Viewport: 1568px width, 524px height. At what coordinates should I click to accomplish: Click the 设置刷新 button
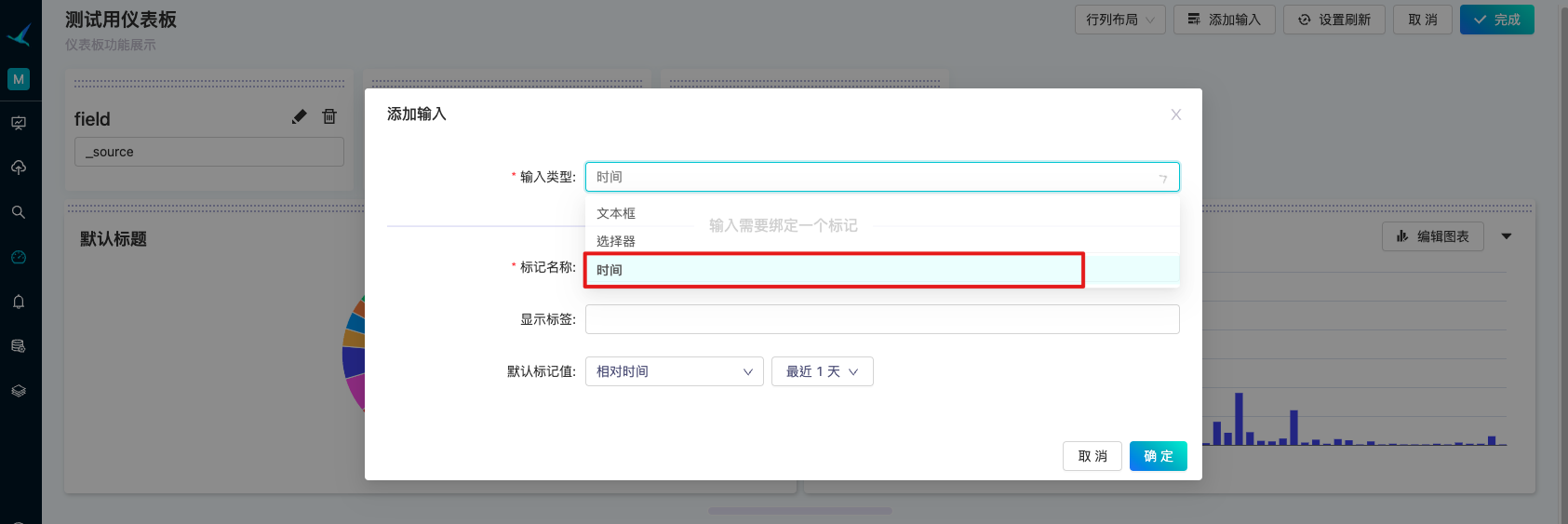[x=1334, y=20]
